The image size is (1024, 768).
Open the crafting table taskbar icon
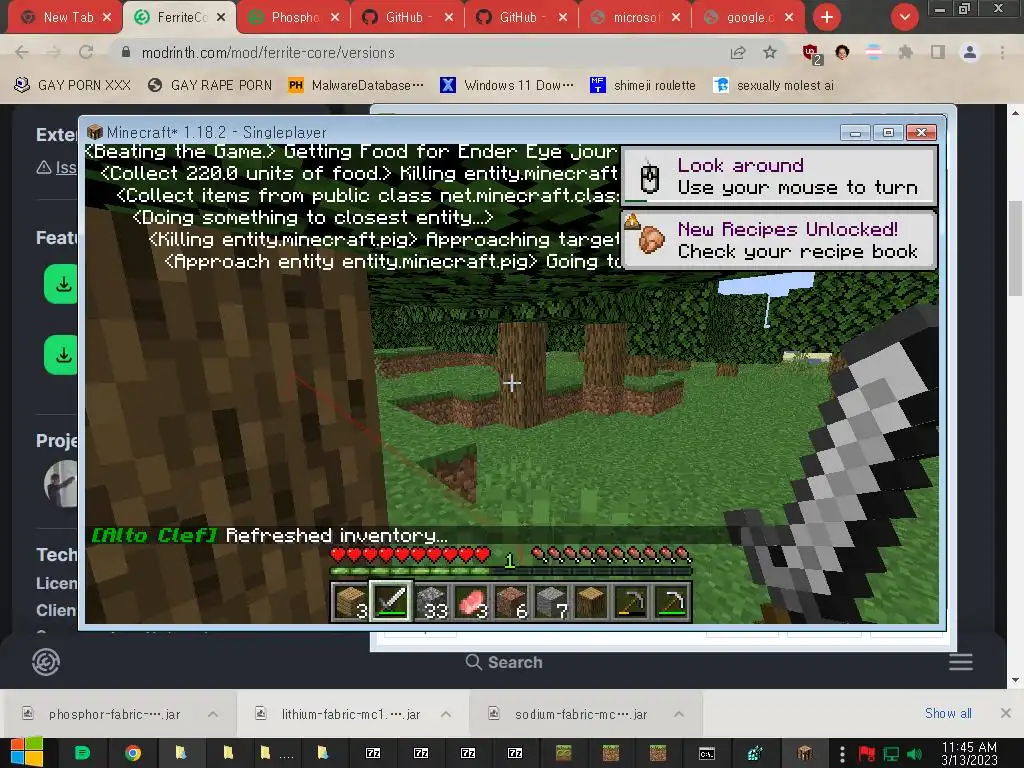(805, 753)
